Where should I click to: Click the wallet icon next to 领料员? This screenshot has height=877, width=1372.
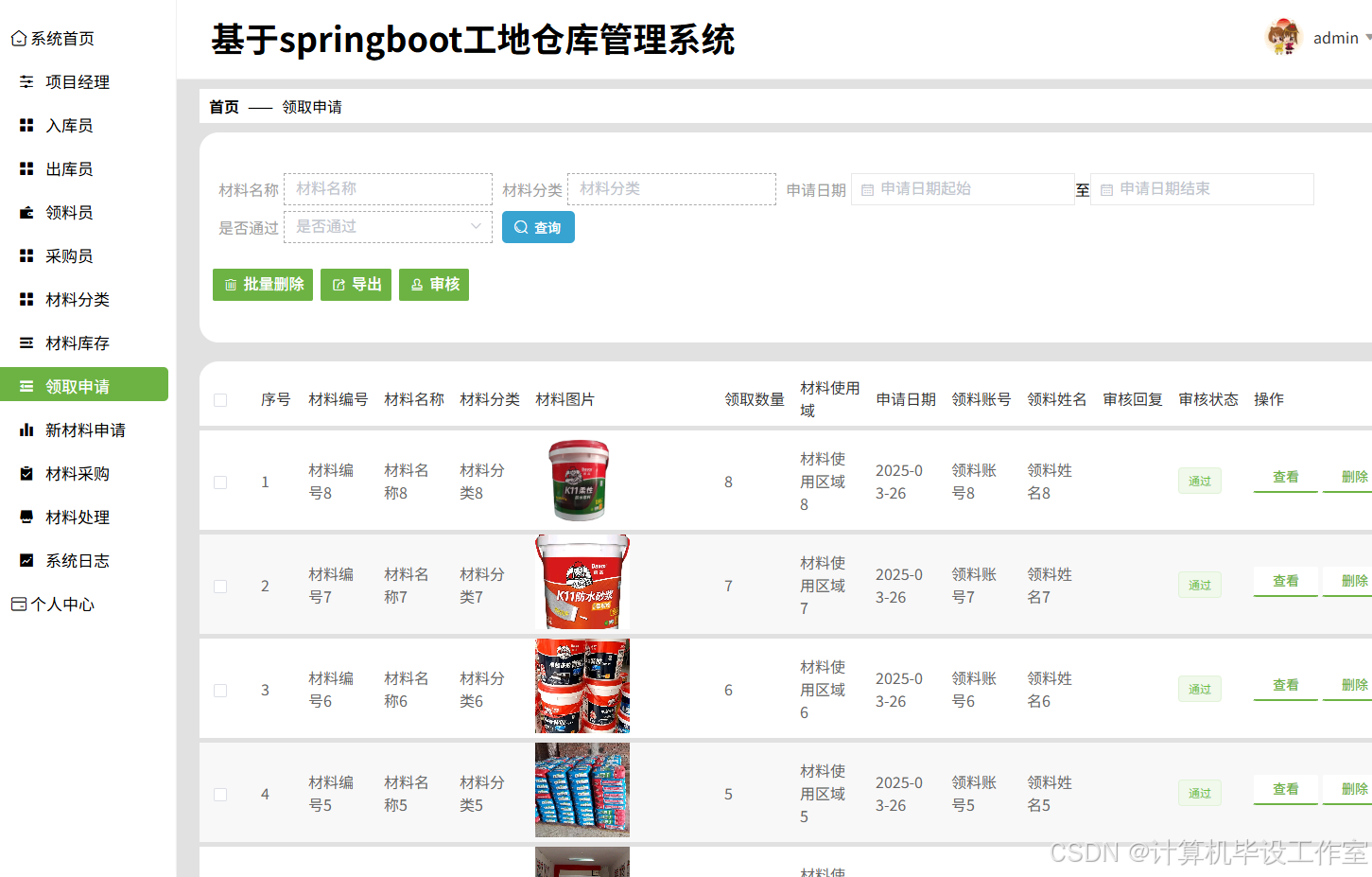tap(26, 213)
